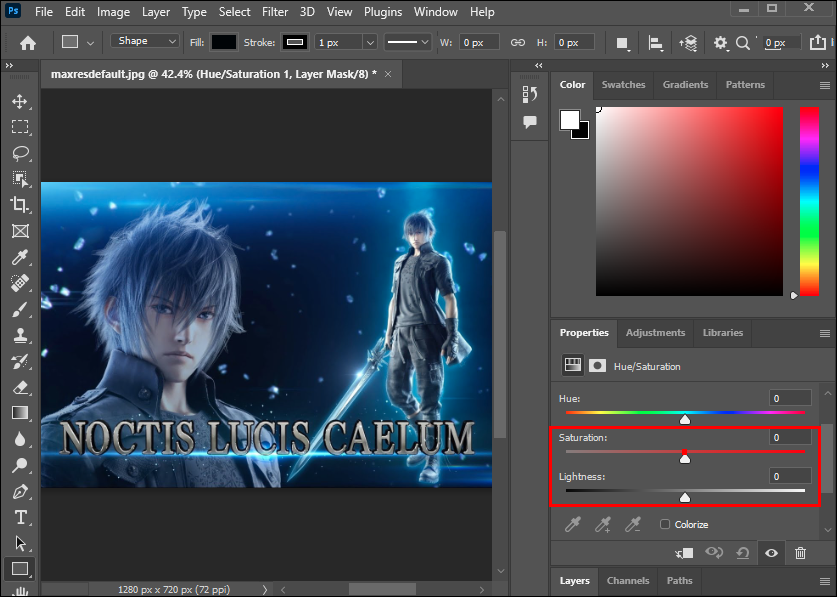Click the Saturation slider handle
The image size is (837, 597).
[685, 457]
